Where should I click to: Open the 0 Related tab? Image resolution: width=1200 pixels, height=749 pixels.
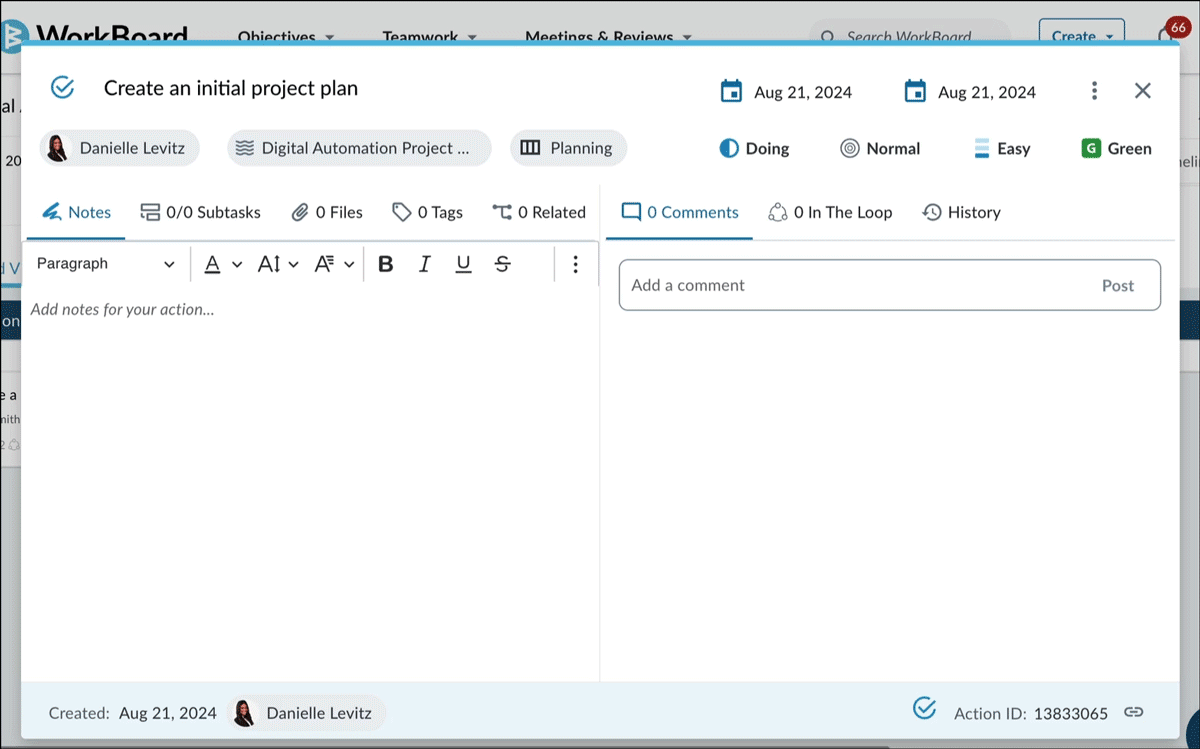[538, 212]
